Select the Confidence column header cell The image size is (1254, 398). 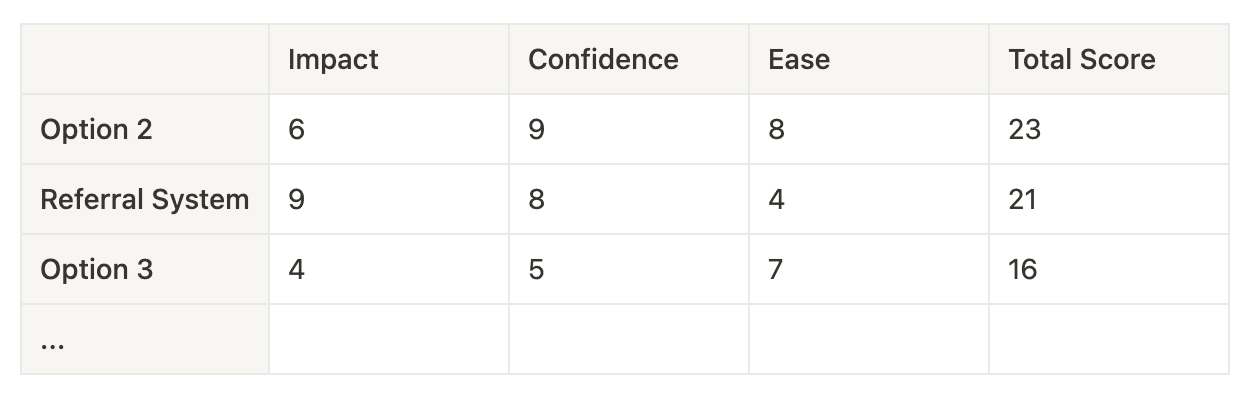click(629, 60)
